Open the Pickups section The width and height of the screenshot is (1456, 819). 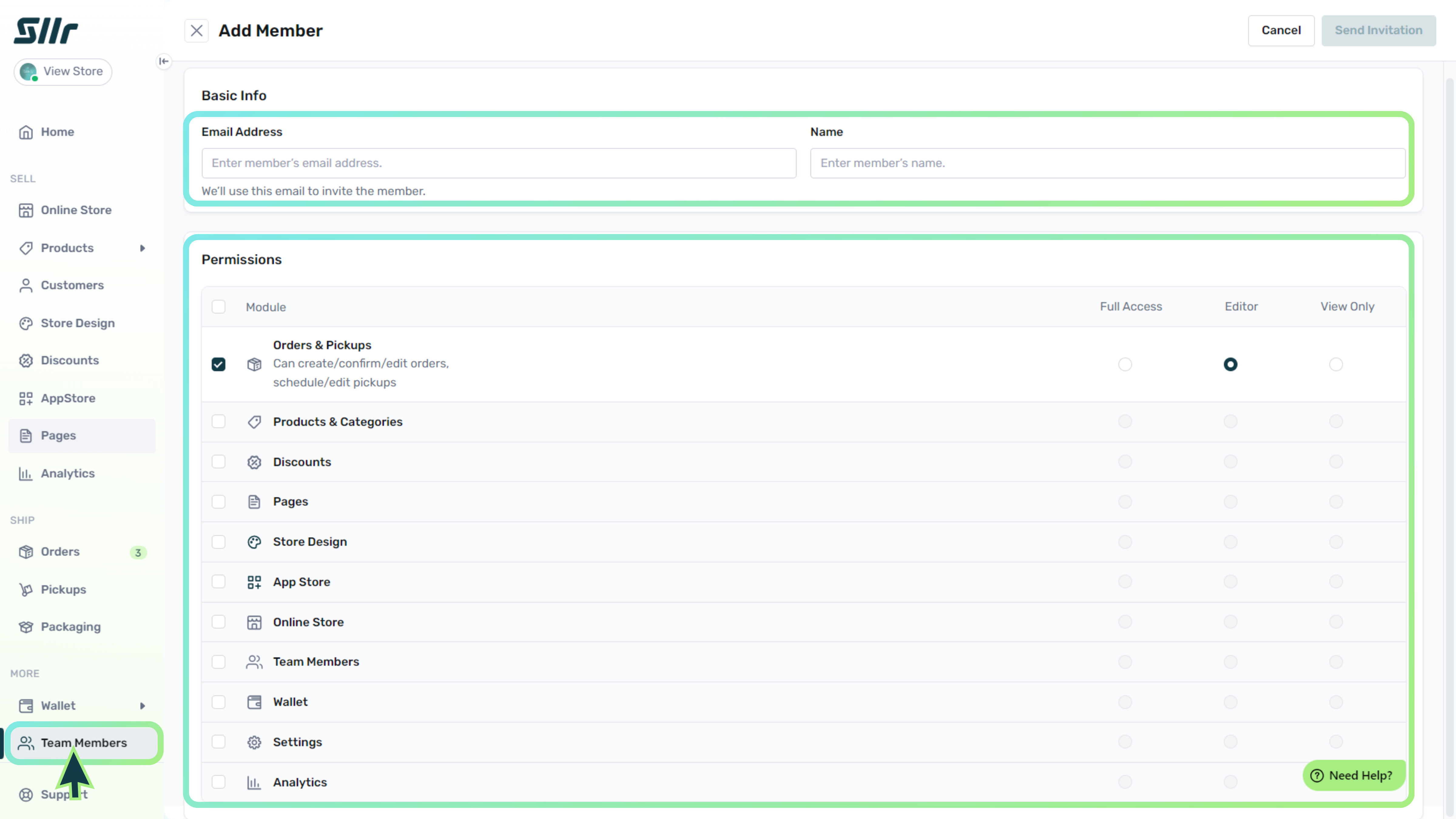point(63,589)
